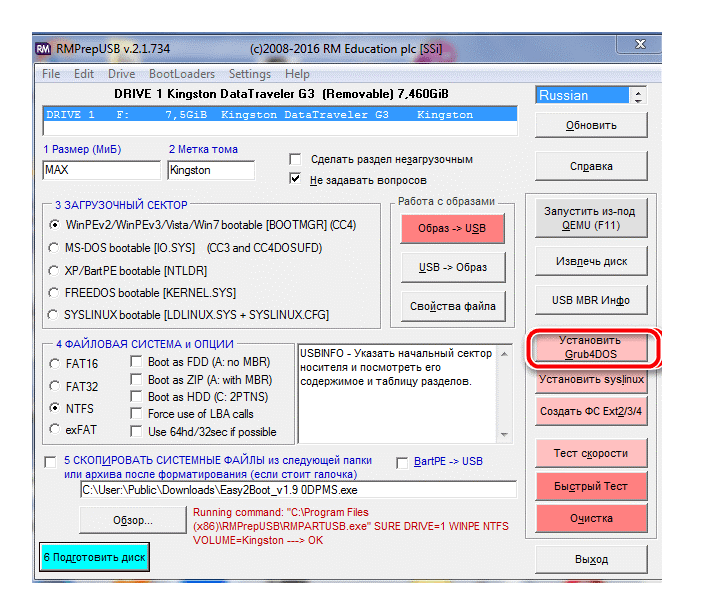Click the Создать ФС Ext2/3/4 button

(x=591, y=411)
